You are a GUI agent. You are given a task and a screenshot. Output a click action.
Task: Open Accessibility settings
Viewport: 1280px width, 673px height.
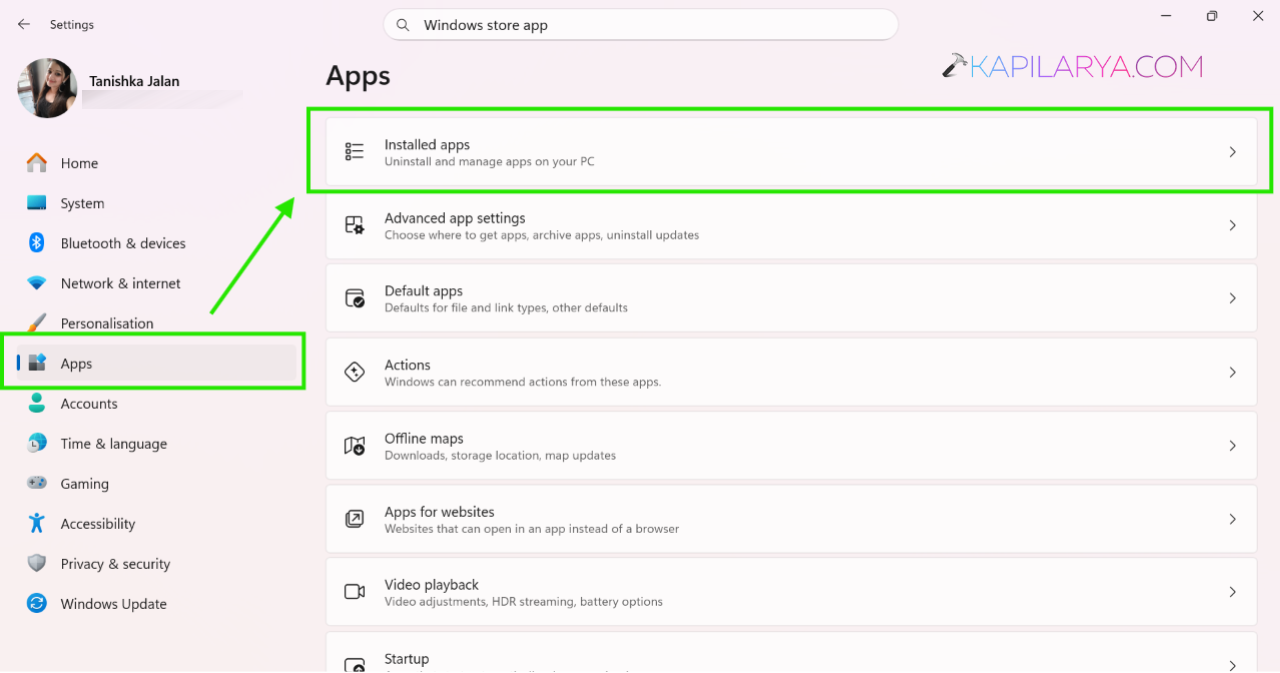pos(158,523)
